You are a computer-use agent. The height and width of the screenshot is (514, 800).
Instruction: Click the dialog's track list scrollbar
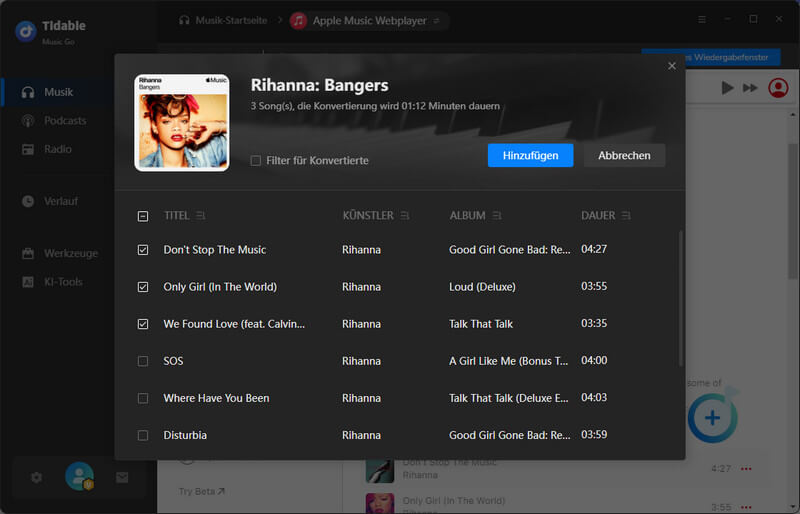[x=680, y=299]
